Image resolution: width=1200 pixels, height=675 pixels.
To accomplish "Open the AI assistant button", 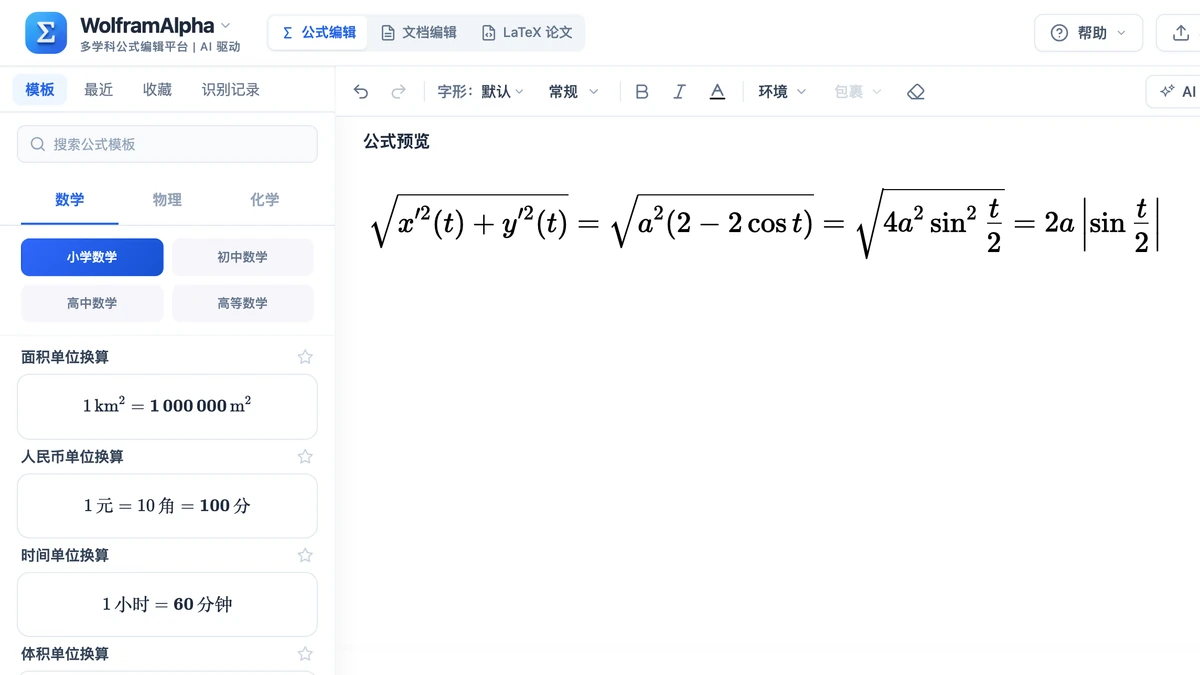I will tap(1175, 91).
